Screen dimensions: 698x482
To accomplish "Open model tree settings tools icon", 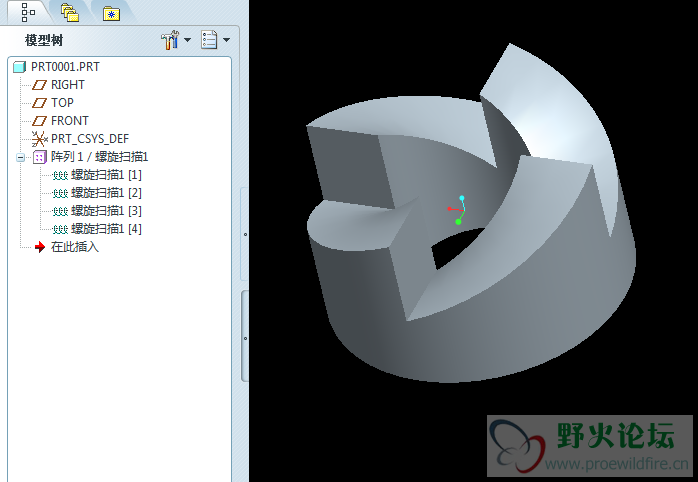I will click(x=170, y=40).
